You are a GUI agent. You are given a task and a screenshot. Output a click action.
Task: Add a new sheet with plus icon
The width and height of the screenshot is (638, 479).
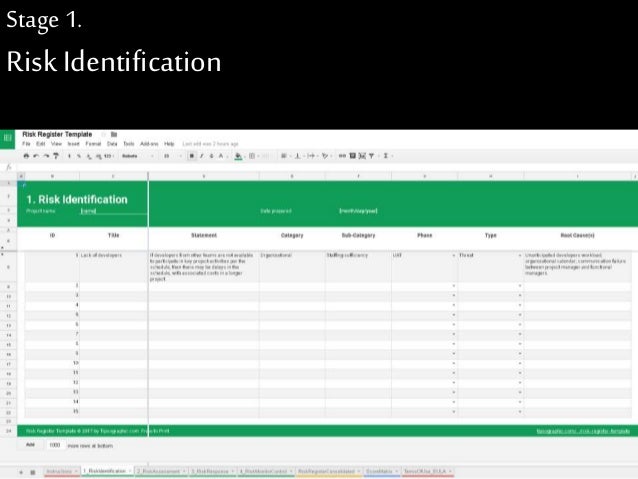[21, 470]
